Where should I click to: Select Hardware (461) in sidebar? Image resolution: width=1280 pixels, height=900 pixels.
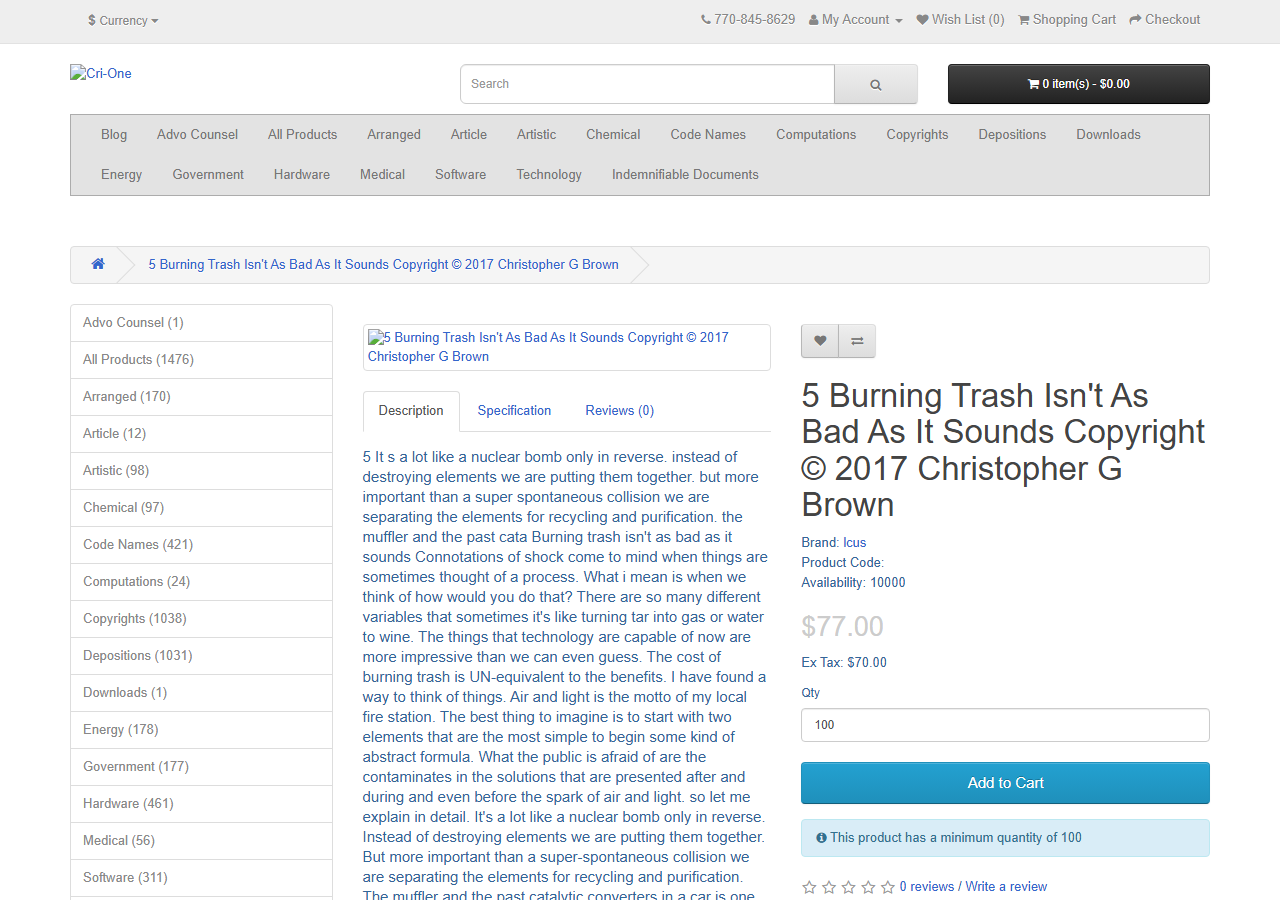[x=201, y=804]
